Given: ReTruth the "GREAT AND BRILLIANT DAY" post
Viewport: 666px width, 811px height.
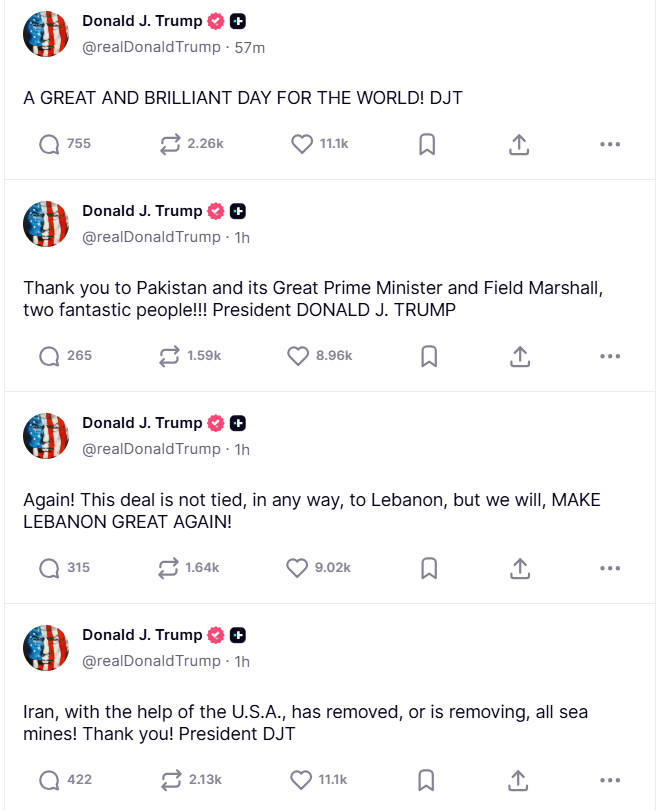Looking at the screenshot, I should pyautogui.click(x=169, y=144).
